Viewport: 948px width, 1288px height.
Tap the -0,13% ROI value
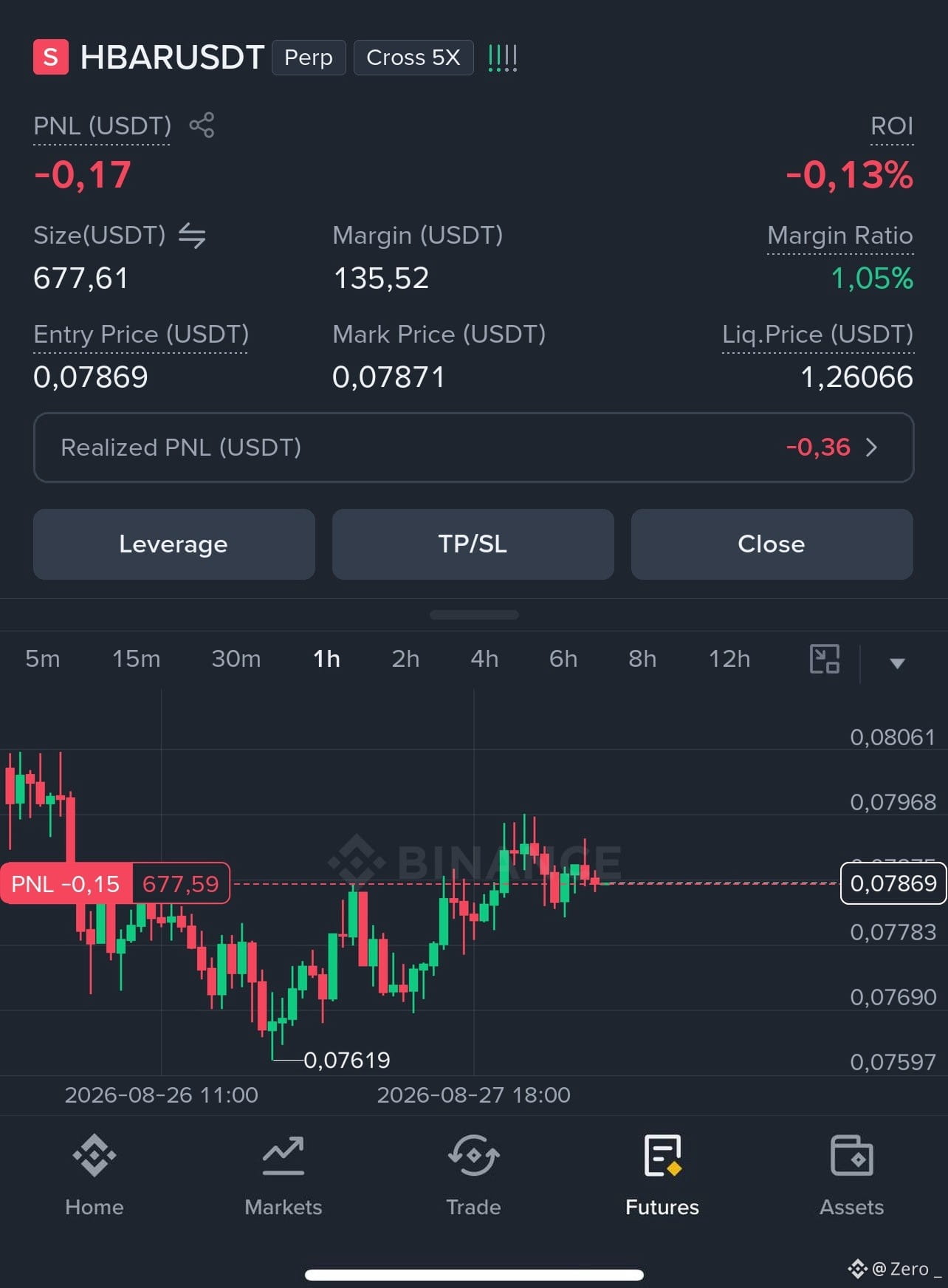(x=850, y=175)
